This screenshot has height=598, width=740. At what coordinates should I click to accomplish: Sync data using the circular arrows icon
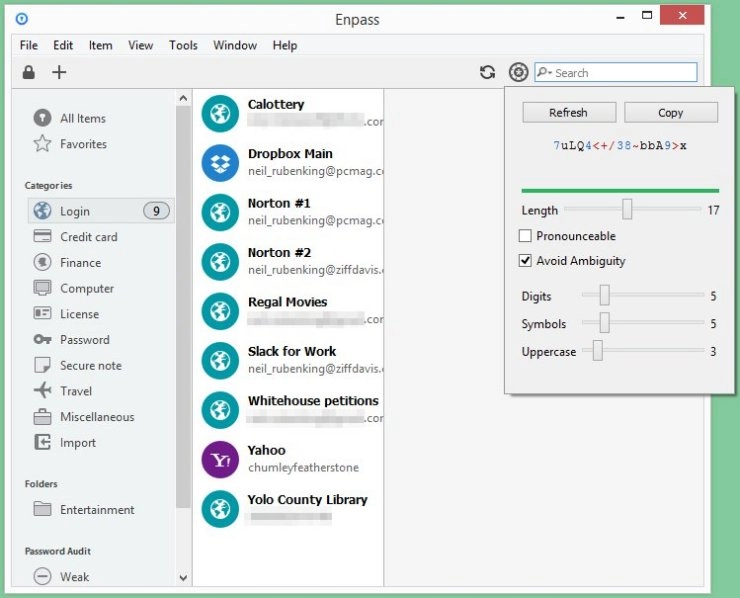pyautogui.click(x=488, y=72)
